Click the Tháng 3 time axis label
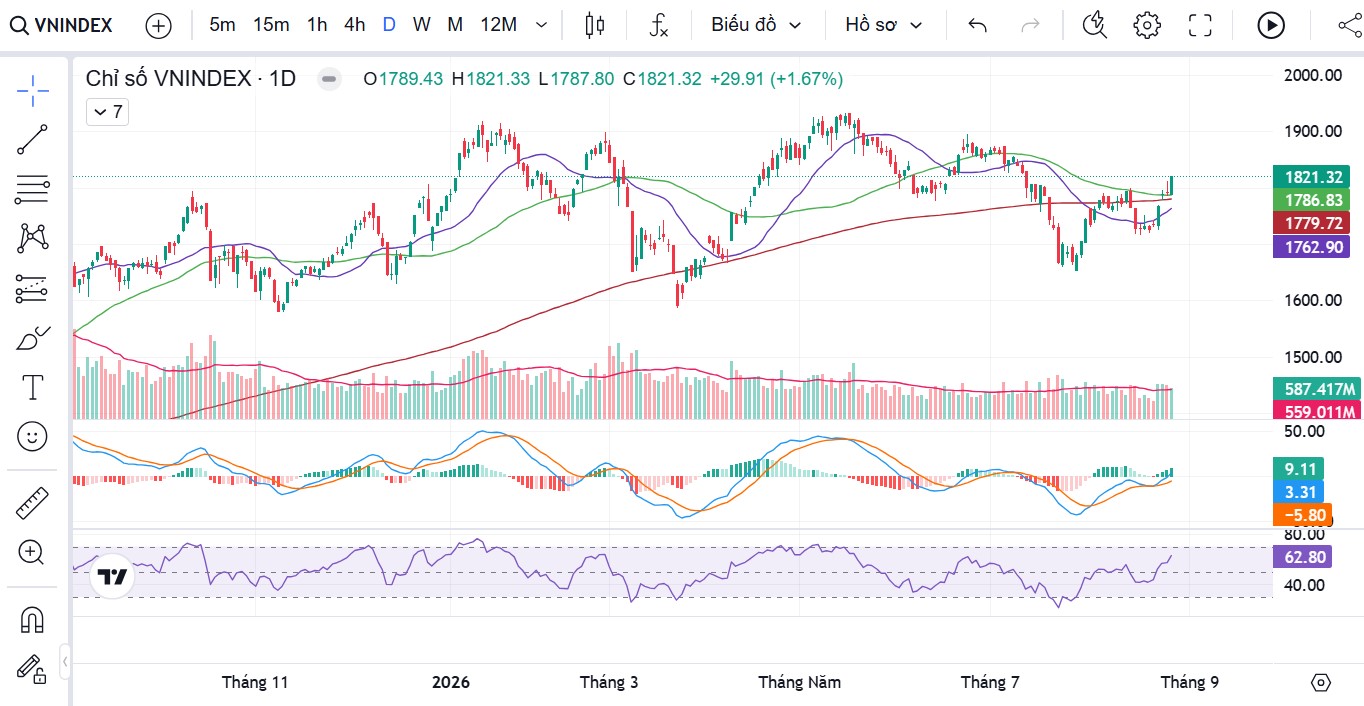This screenshot has height=706, width=1364. click(x=609, y=682)
